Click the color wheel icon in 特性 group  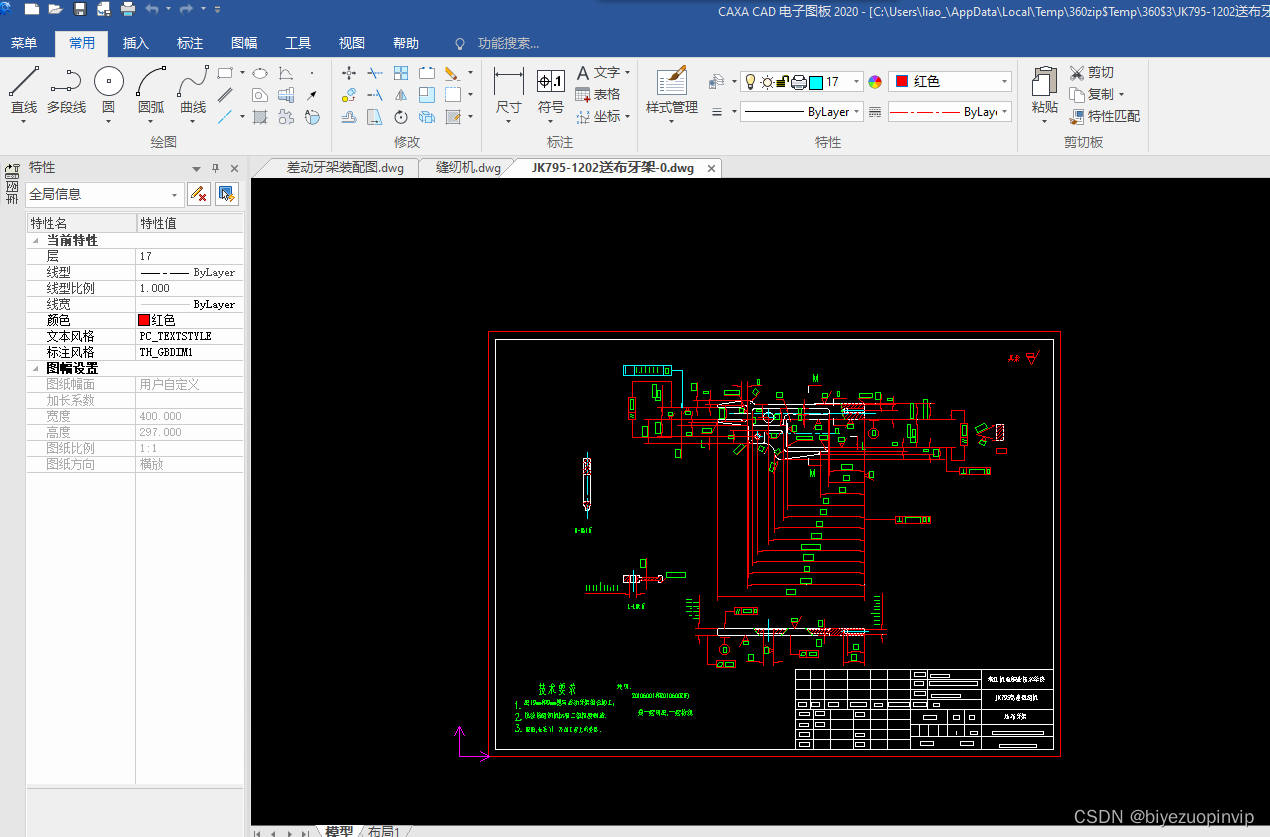875,82
